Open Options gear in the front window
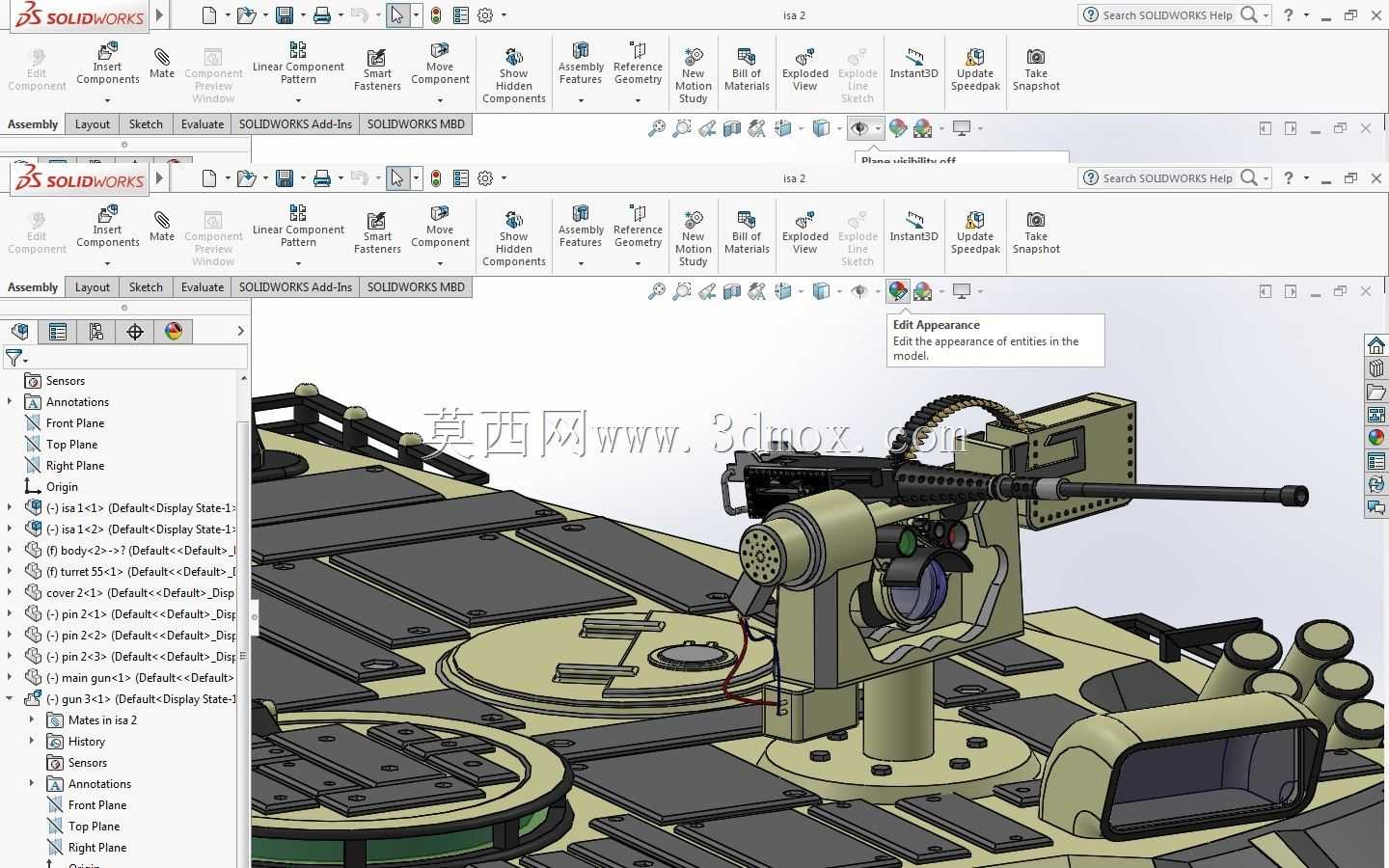1389x868 pixels. coord(485,178)
